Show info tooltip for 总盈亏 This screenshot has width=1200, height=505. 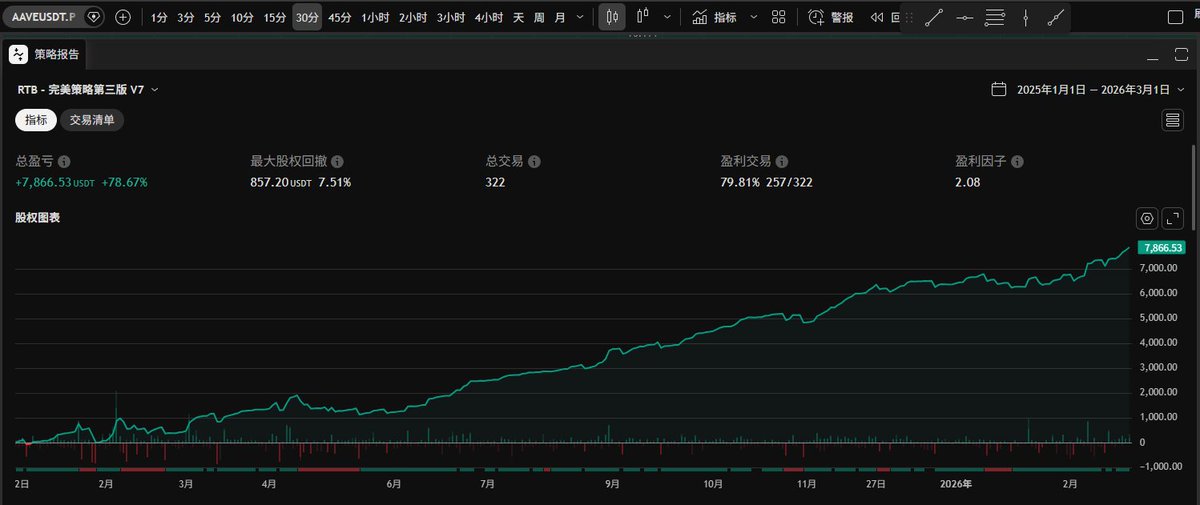pos(64,161)
